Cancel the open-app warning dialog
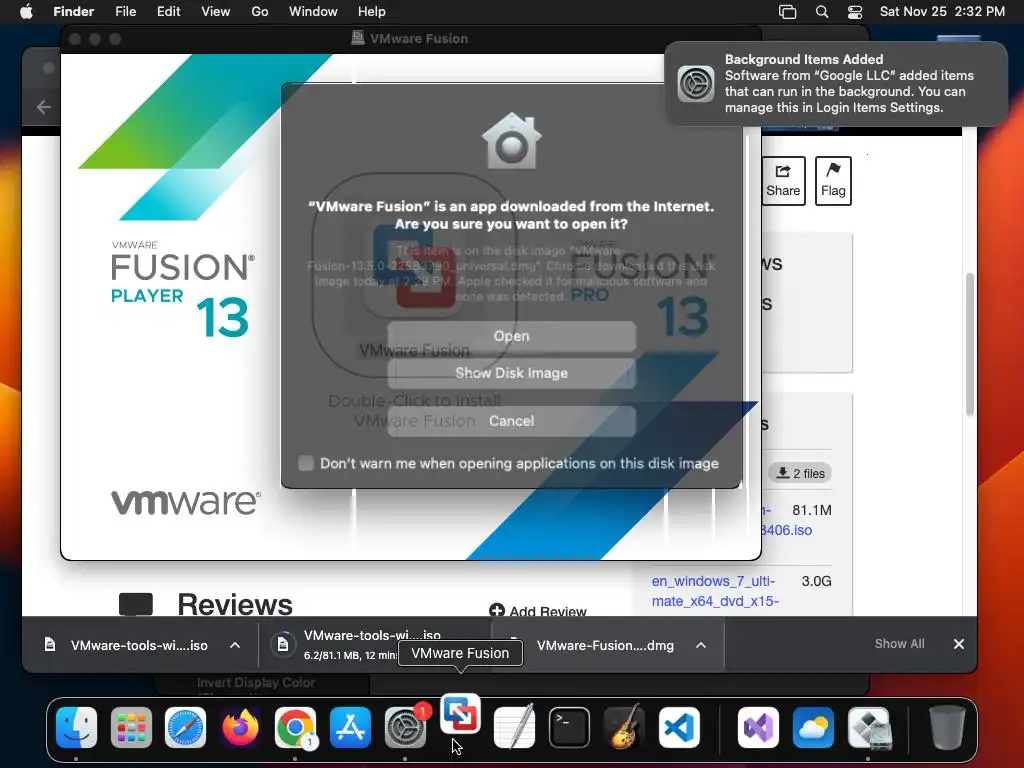This screenshot has width=1024, height=768. (511, 421)
